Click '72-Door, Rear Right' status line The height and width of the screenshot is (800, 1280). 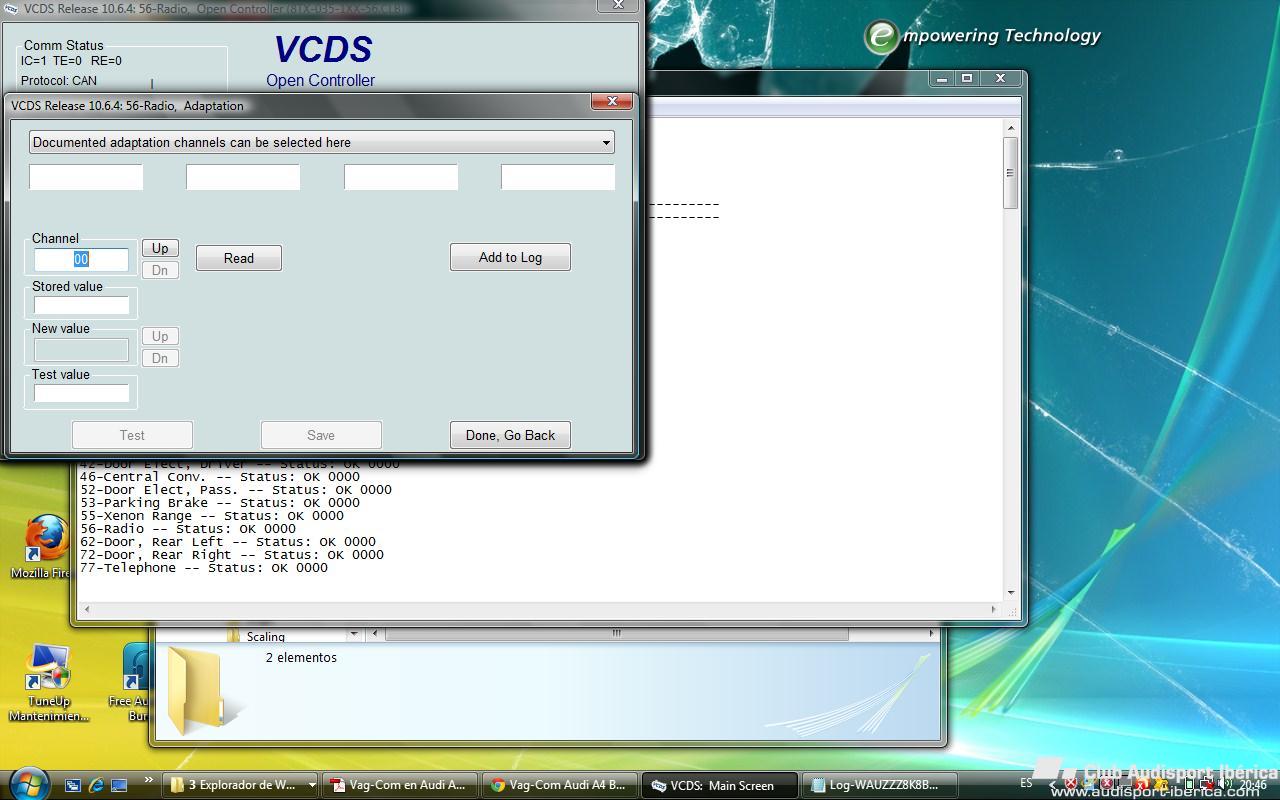232,555
